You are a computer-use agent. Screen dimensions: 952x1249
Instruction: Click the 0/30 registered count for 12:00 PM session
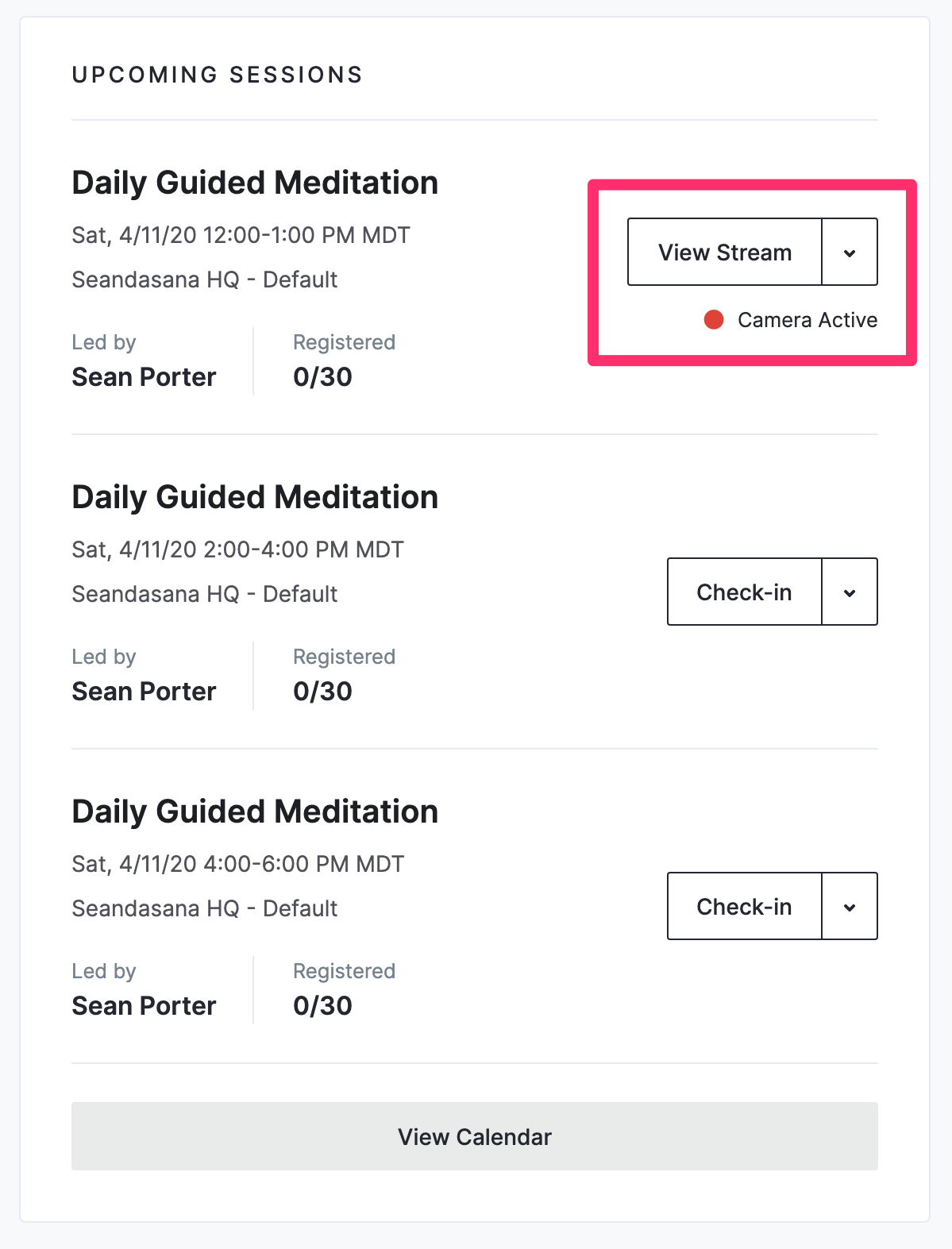point(322,376)
